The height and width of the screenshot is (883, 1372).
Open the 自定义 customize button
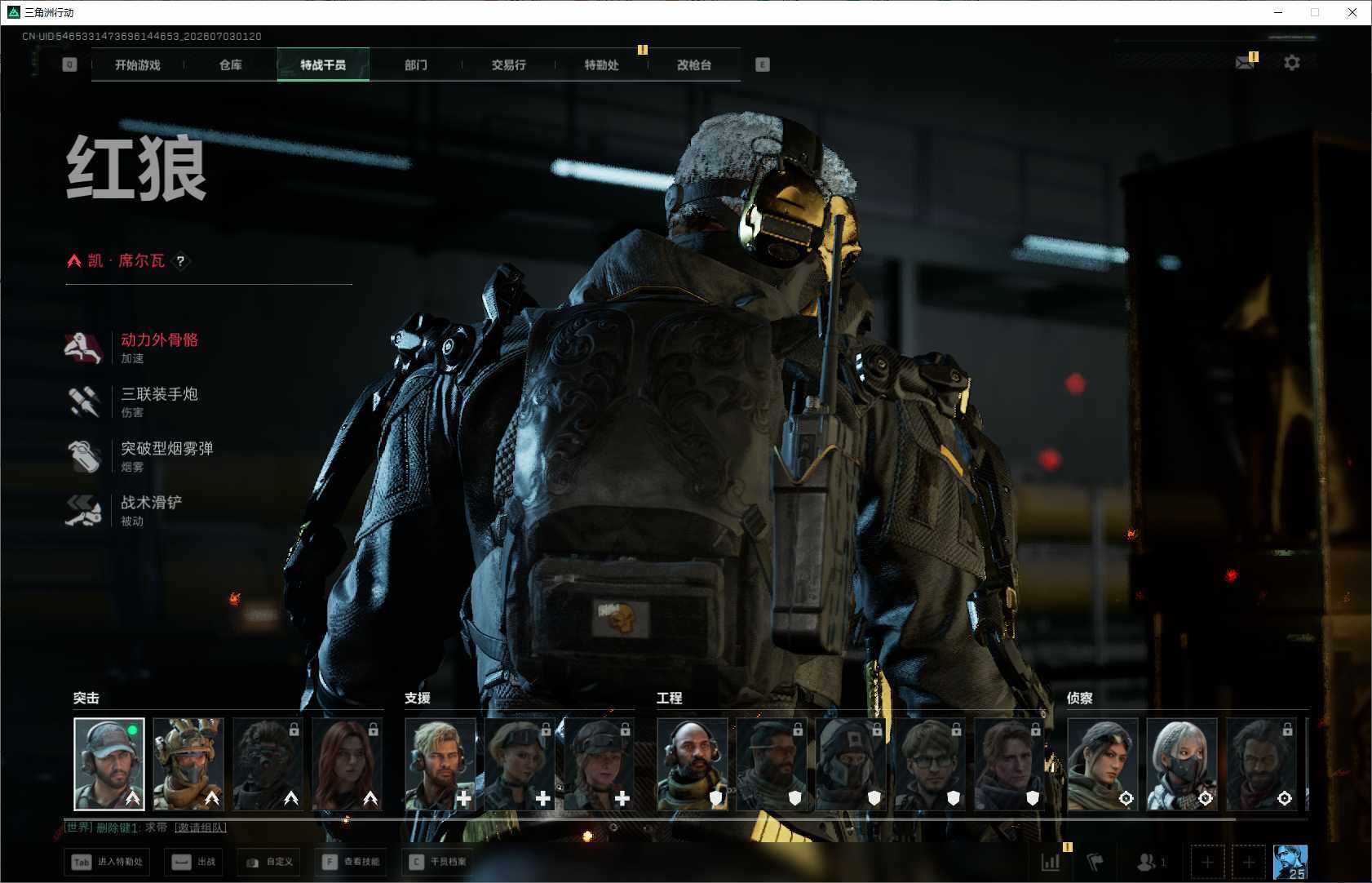268,862
